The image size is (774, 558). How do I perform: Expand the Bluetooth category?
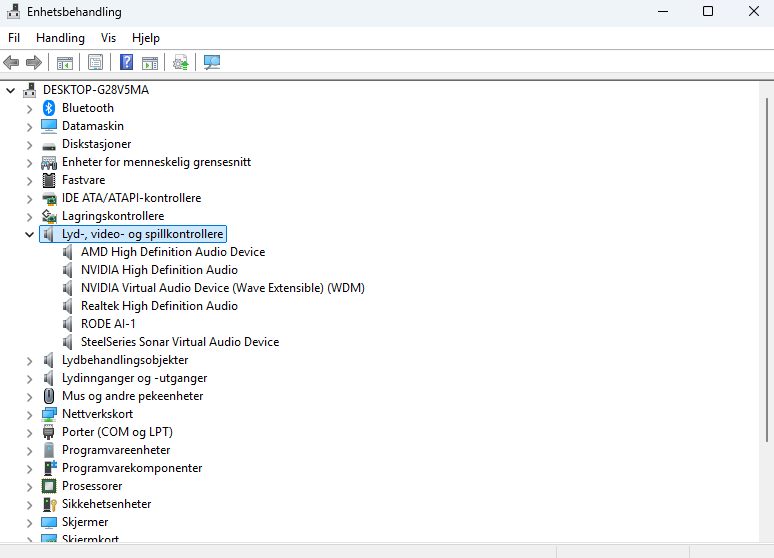coord(29,109)
